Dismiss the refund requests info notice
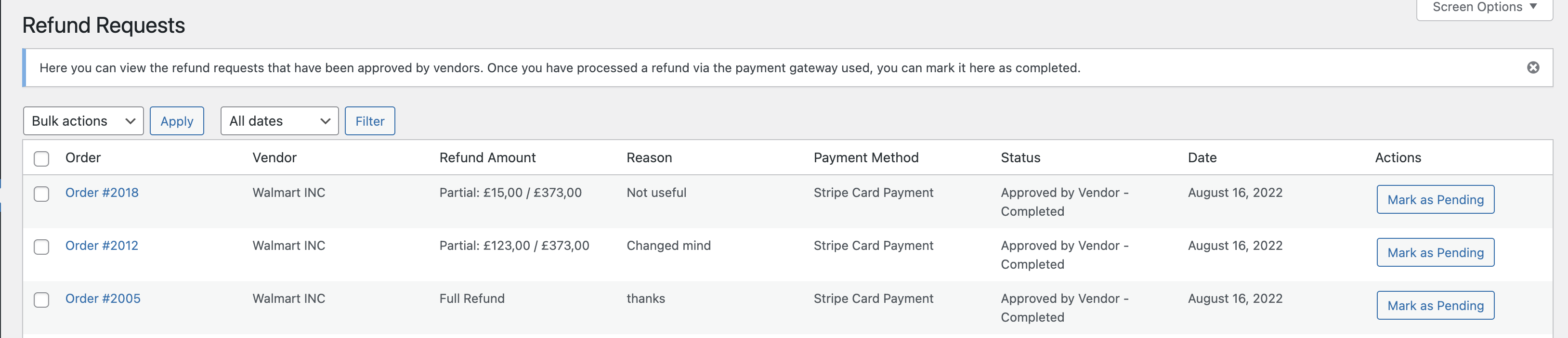The width and height of the screenshot is (1568, 338). click(1533, 67)
